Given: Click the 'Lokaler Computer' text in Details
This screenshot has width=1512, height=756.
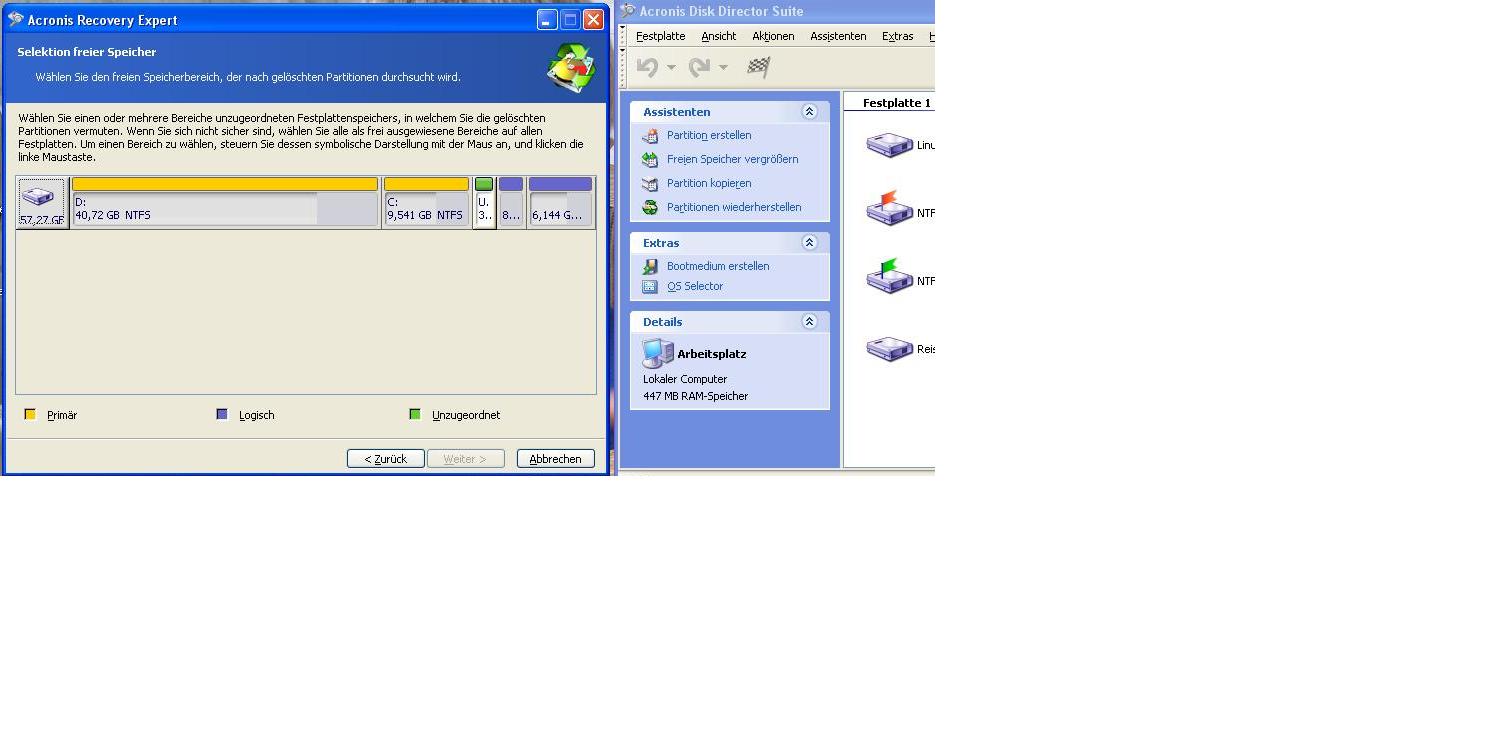Looking at the screenshot, I should point(685,379).
